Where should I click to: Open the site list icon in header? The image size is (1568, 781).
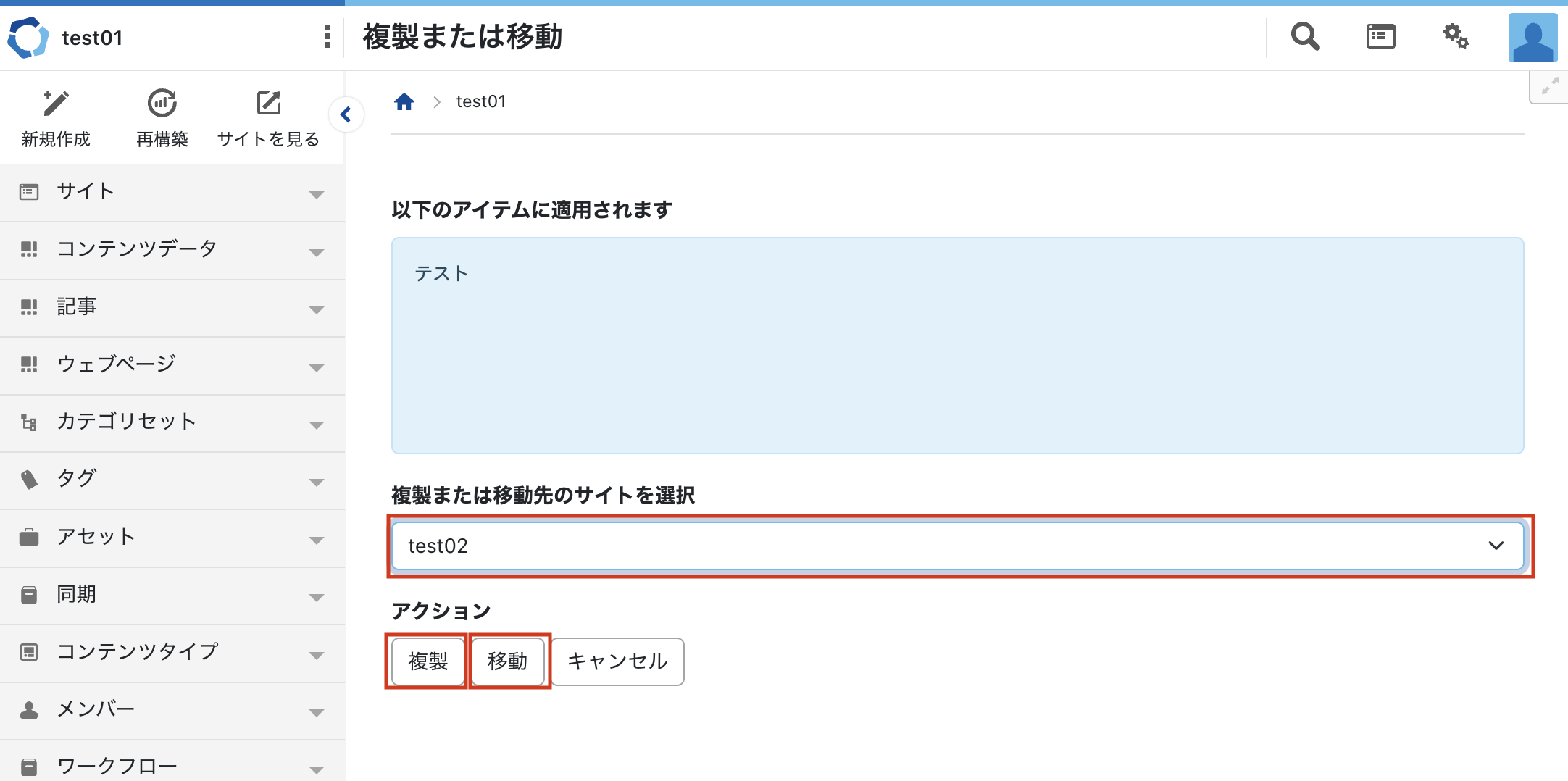1380,36
